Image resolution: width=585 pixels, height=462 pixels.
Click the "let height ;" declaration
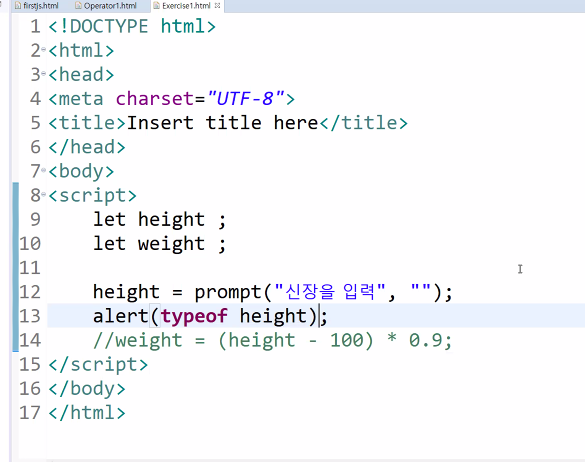tap(160, 219)
